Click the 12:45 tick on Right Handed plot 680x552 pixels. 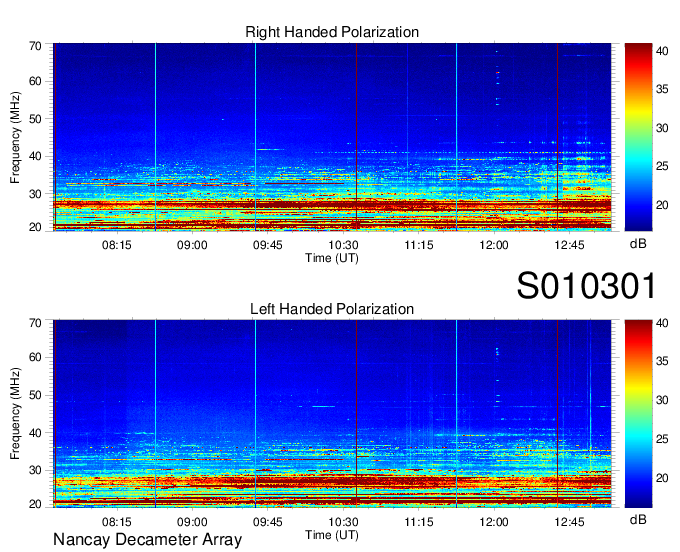click(x=569, y=245)
